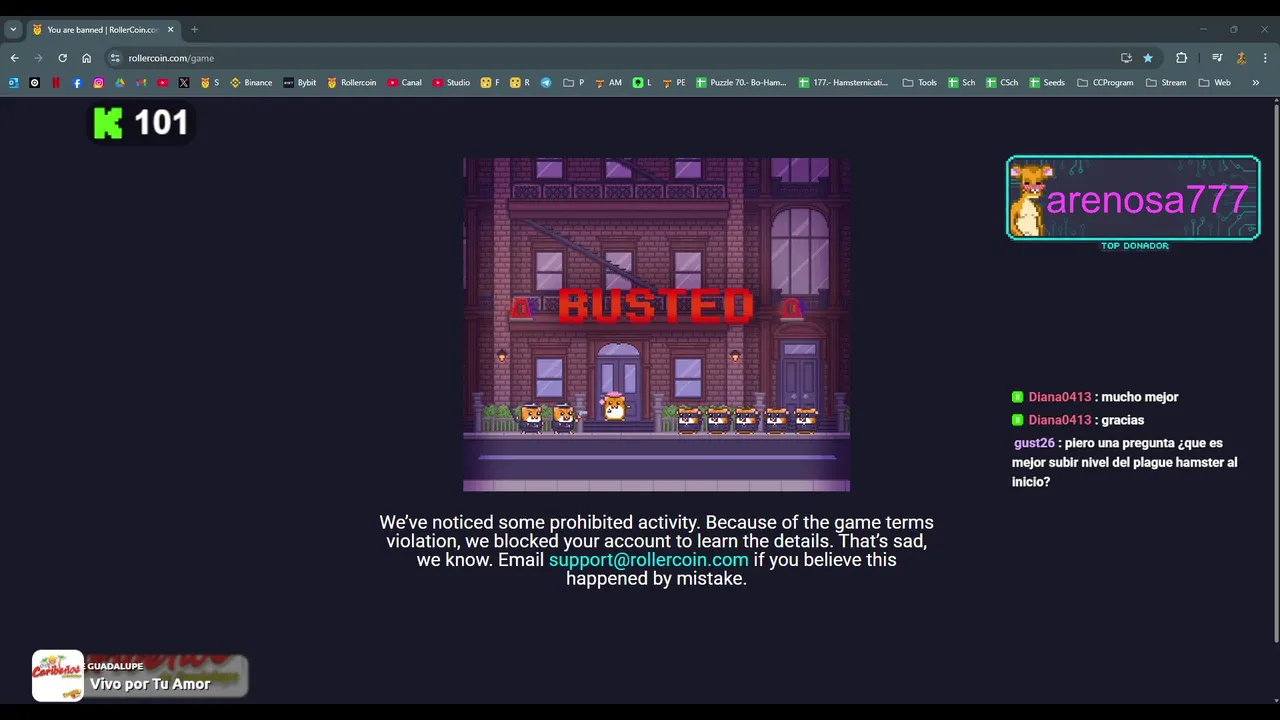Open the 'Puzzle 70.- Bo-Ham...' sheet bookmark
The image size is (1280, 720).
[x=742, y=83]
